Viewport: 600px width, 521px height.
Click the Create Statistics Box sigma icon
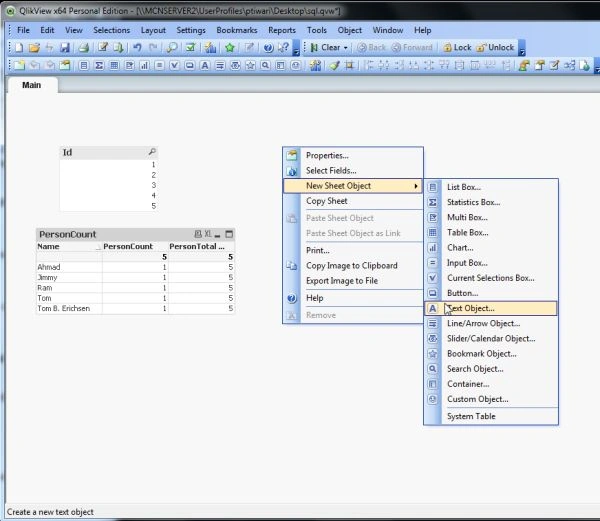click(x=99, y=65)
